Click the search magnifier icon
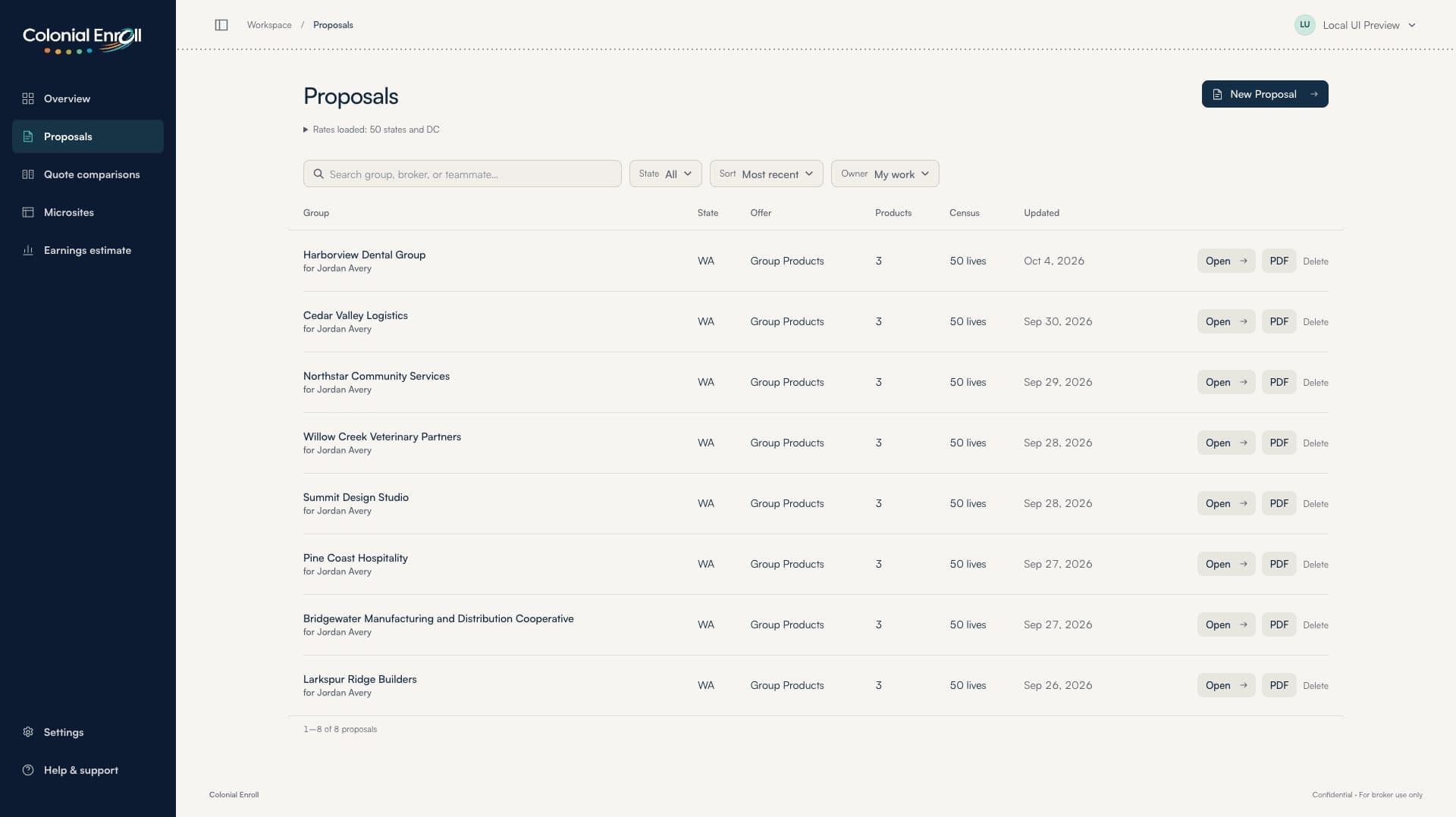1456x817 pixels. coord(318,174)
